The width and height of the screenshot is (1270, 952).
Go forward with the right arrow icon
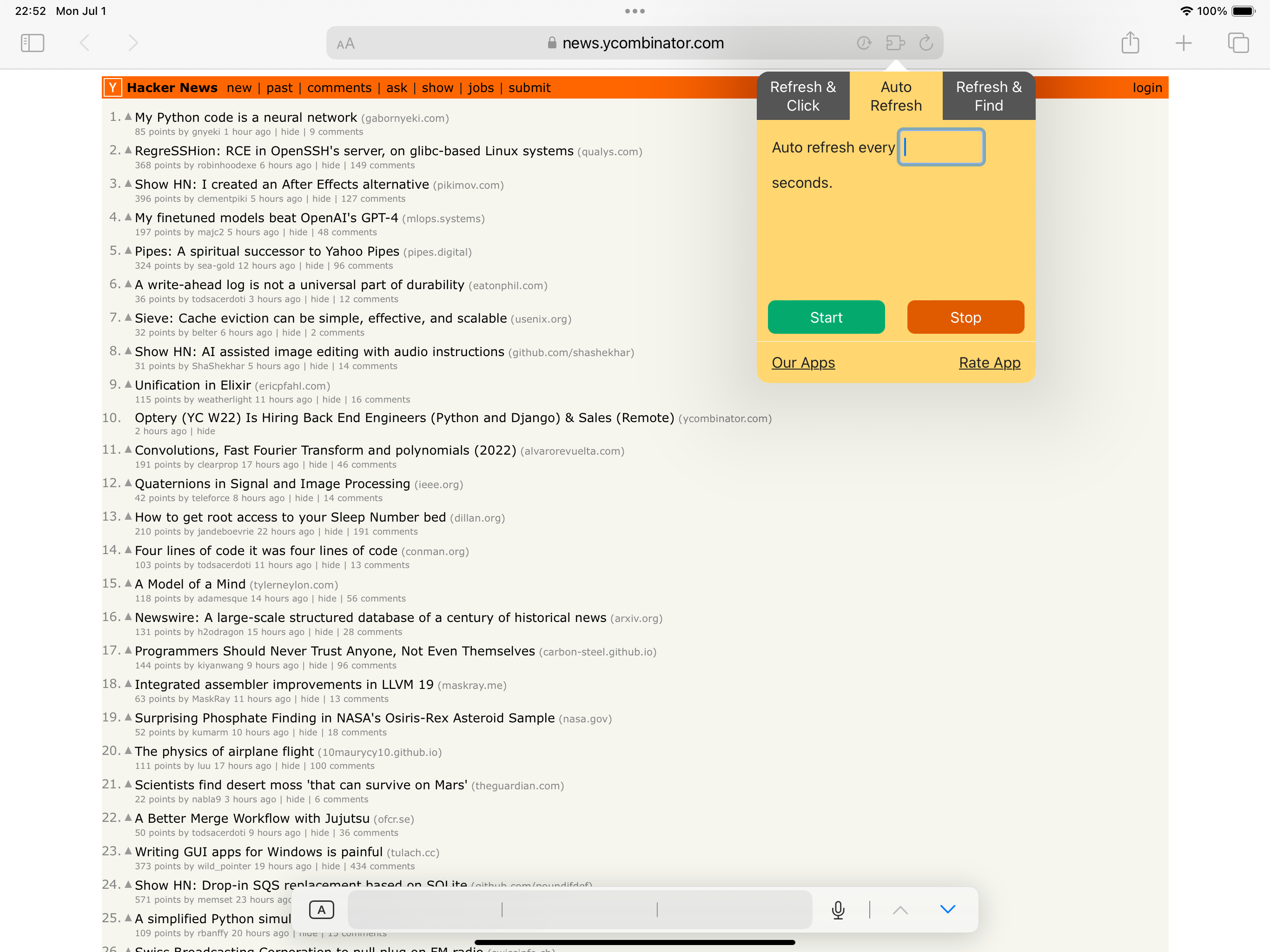tap(132, 43)
